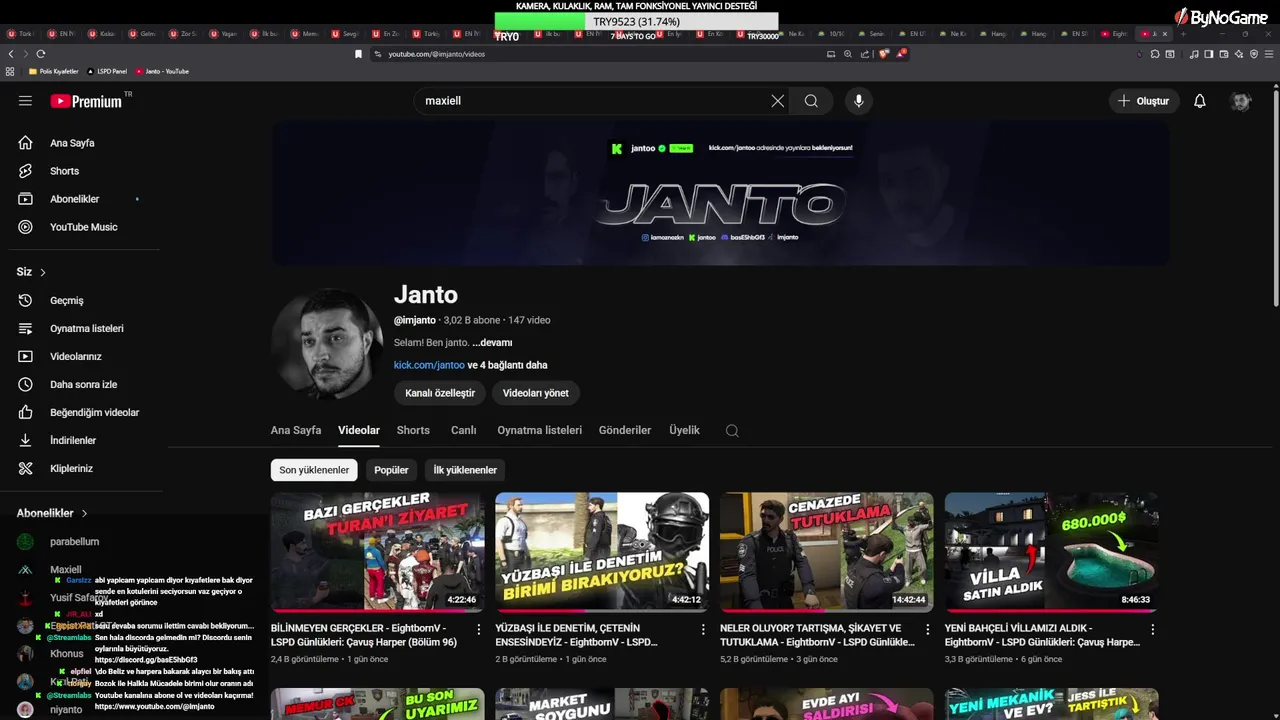The height and width of the screenshot is (720, 1280).
Task: Open Cenazede Tutuklama video thumbnail
Action: pyautogui.click(x=827, y=552)
